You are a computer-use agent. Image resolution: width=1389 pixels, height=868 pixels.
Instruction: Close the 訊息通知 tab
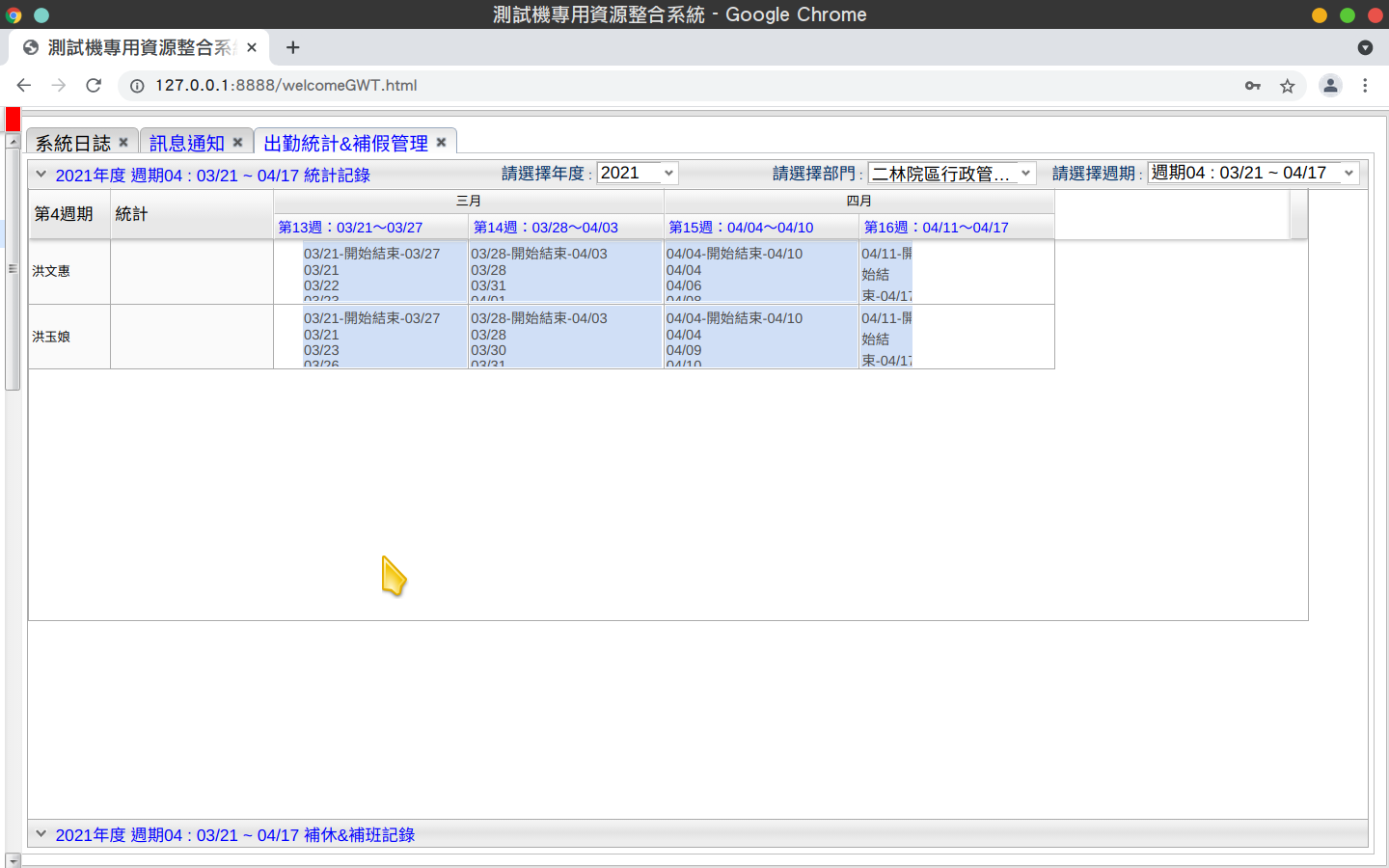click(237, 143)
